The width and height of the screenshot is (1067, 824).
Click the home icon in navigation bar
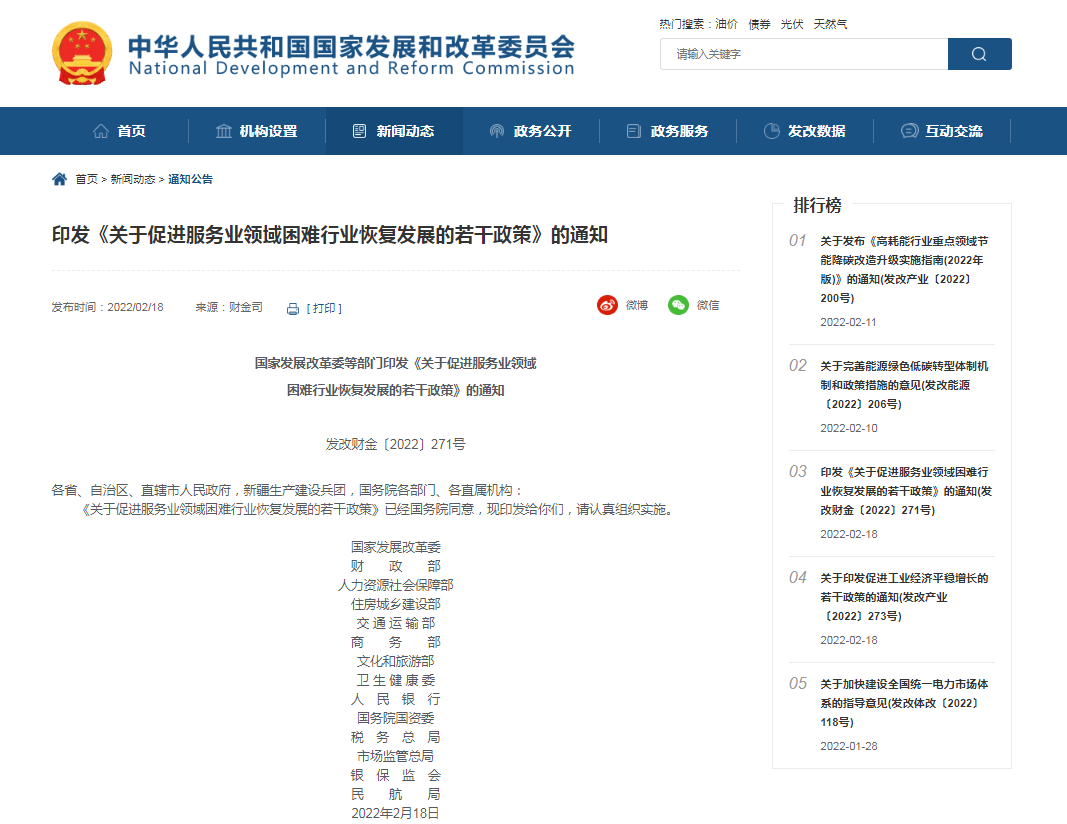point(101,131)
